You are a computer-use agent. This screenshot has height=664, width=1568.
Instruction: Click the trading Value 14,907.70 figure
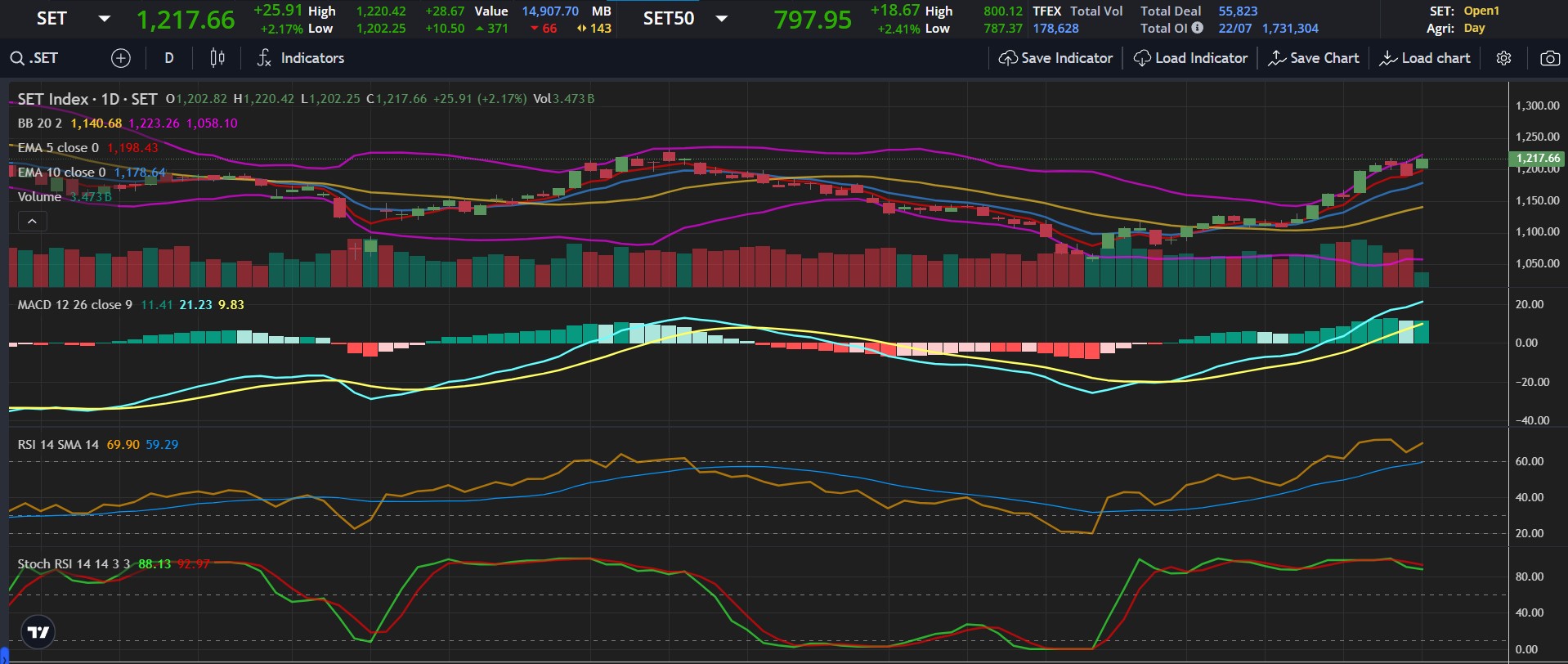550,11
